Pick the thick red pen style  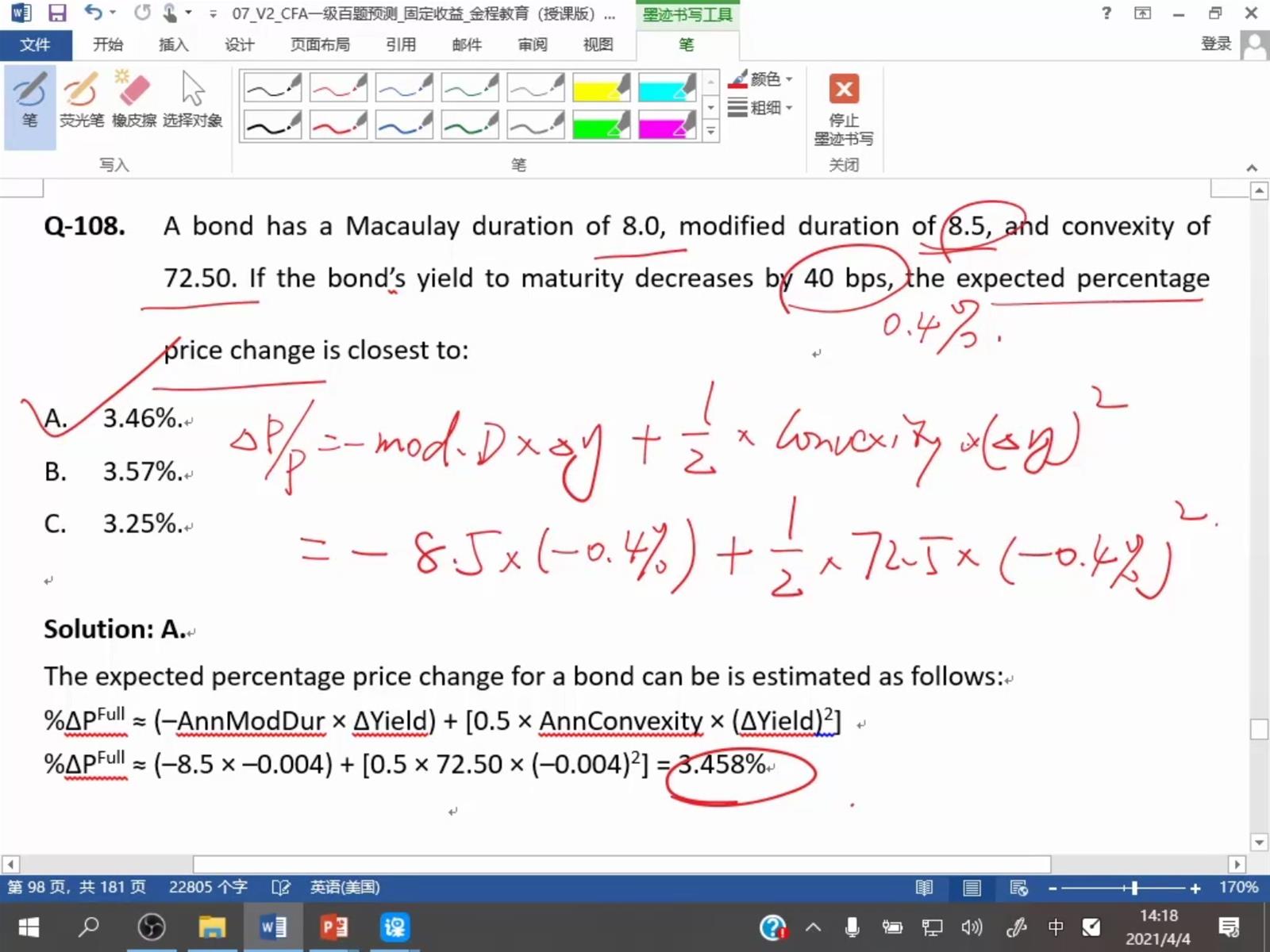[x=338, y=125]
